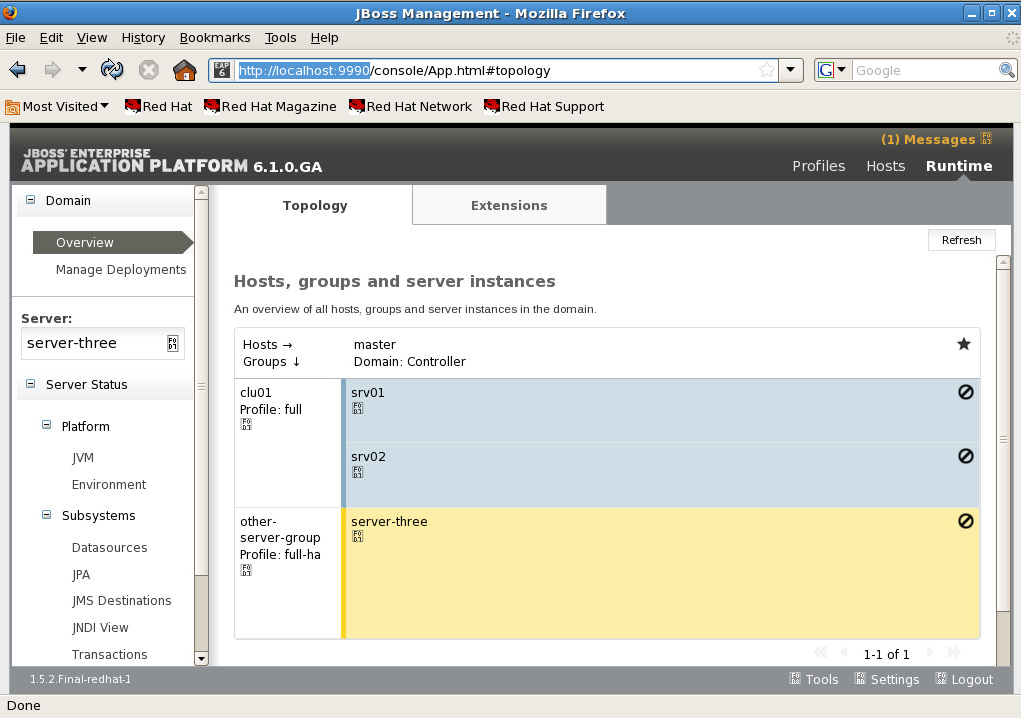Open the Bookmarks menu
Viewport: 1021px width, 718px height.
(x=215, y=38)
